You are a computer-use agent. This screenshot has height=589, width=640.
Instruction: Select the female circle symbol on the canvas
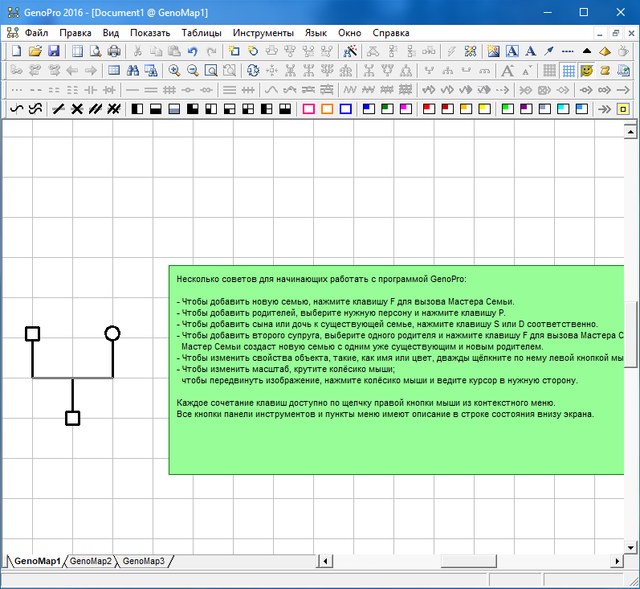pos(112,333)
